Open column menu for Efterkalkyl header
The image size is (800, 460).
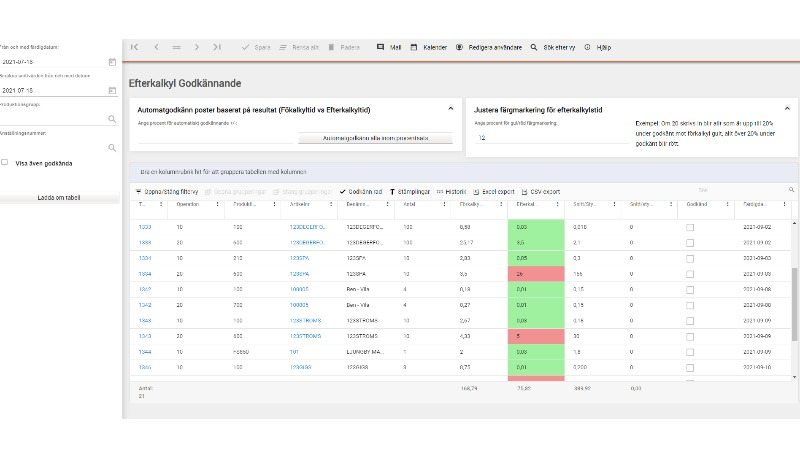[x=557, y=204]
